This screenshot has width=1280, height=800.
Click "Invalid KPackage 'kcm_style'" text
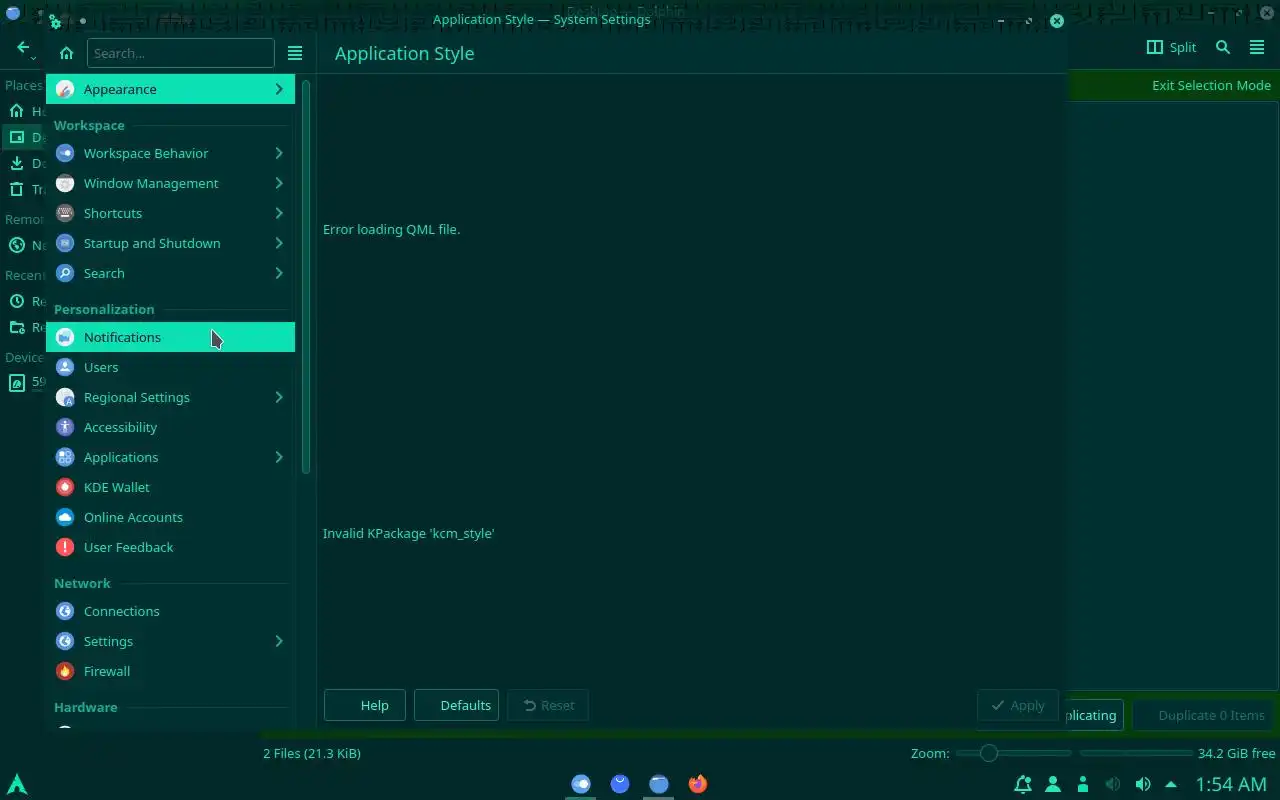[408, 533]
